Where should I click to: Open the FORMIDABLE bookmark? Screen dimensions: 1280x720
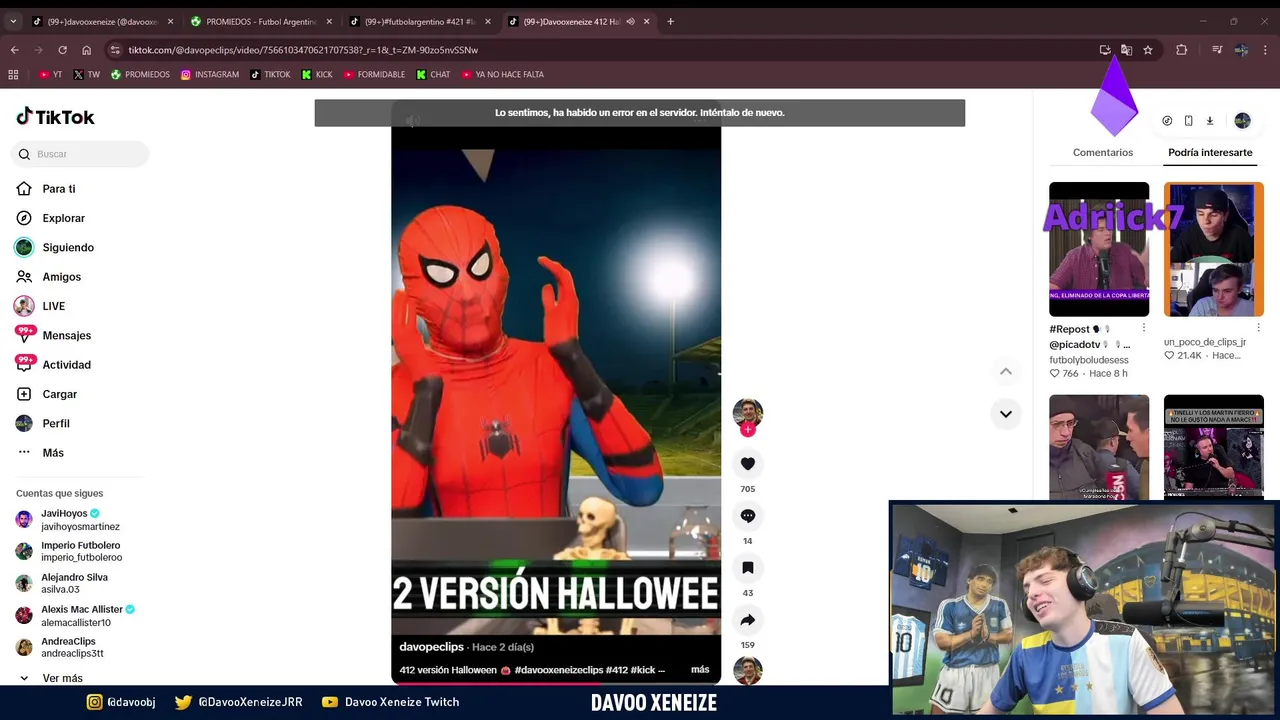(374, 74)
